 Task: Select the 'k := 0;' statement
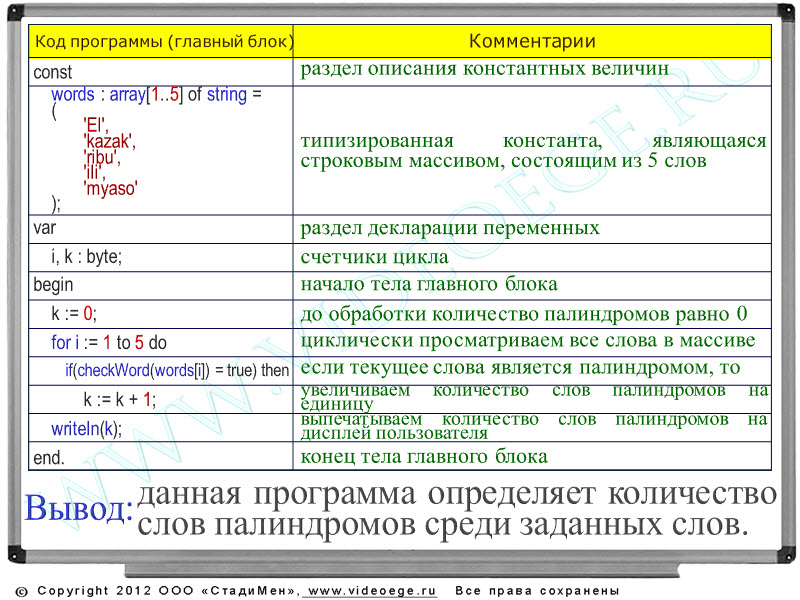pos(73,313)
